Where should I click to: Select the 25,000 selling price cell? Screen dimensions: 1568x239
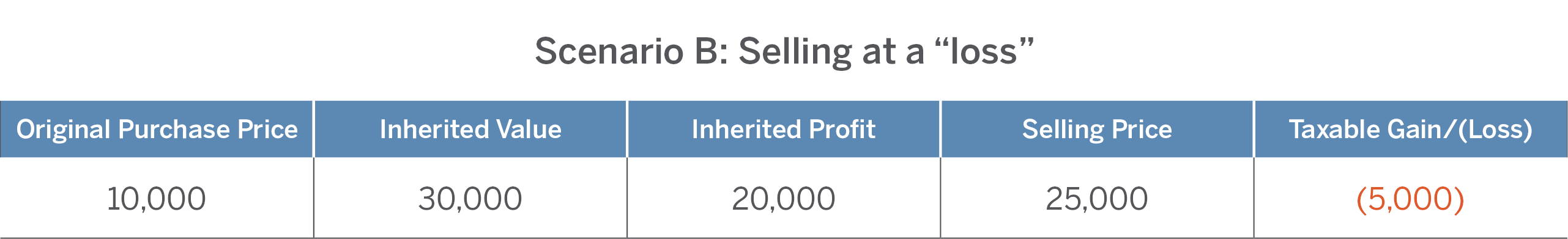pyautogui.click(x=1097, y=199)
